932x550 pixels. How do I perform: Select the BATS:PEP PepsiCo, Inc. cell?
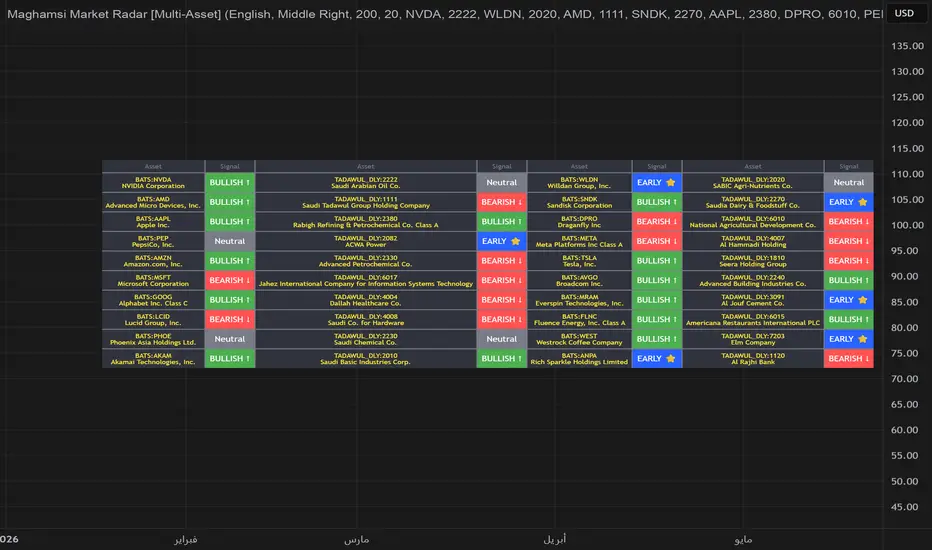pos(153,241)
